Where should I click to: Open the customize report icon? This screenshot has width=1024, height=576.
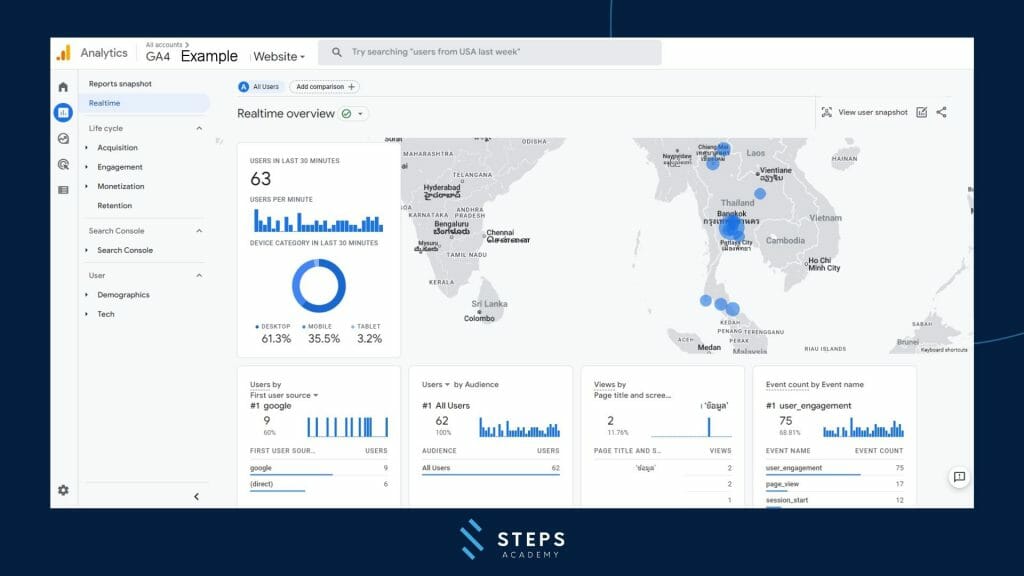click(922, 112)
